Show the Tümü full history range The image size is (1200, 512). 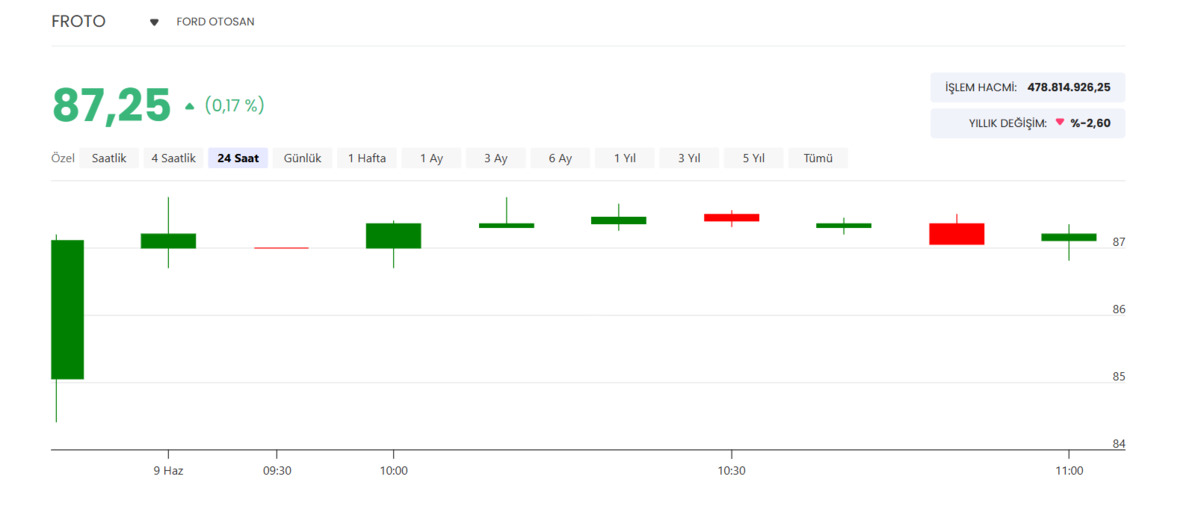pyautogui.click(x=818, y=158)
